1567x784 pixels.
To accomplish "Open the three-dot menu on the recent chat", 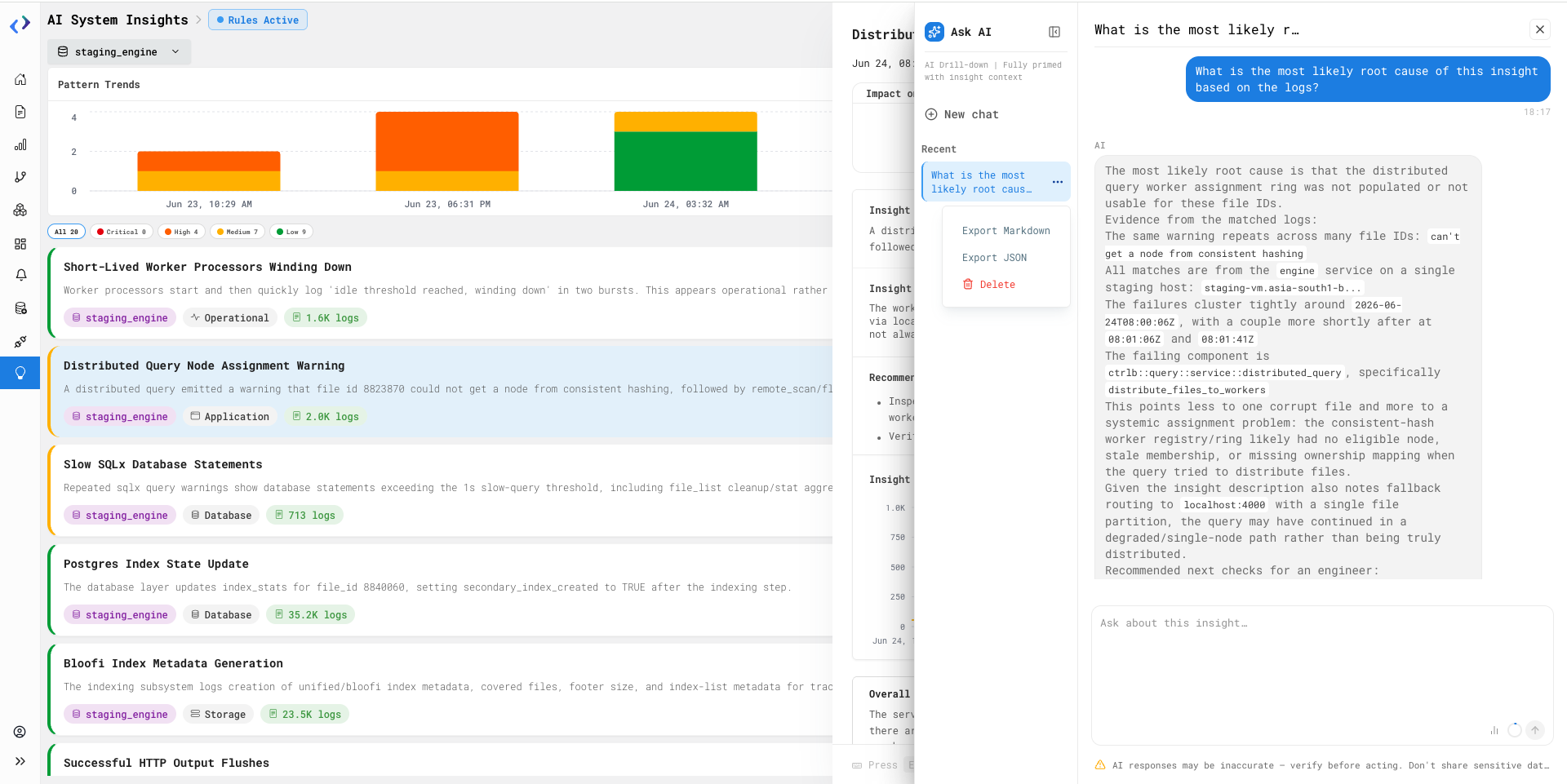I will coord(1058,182).
